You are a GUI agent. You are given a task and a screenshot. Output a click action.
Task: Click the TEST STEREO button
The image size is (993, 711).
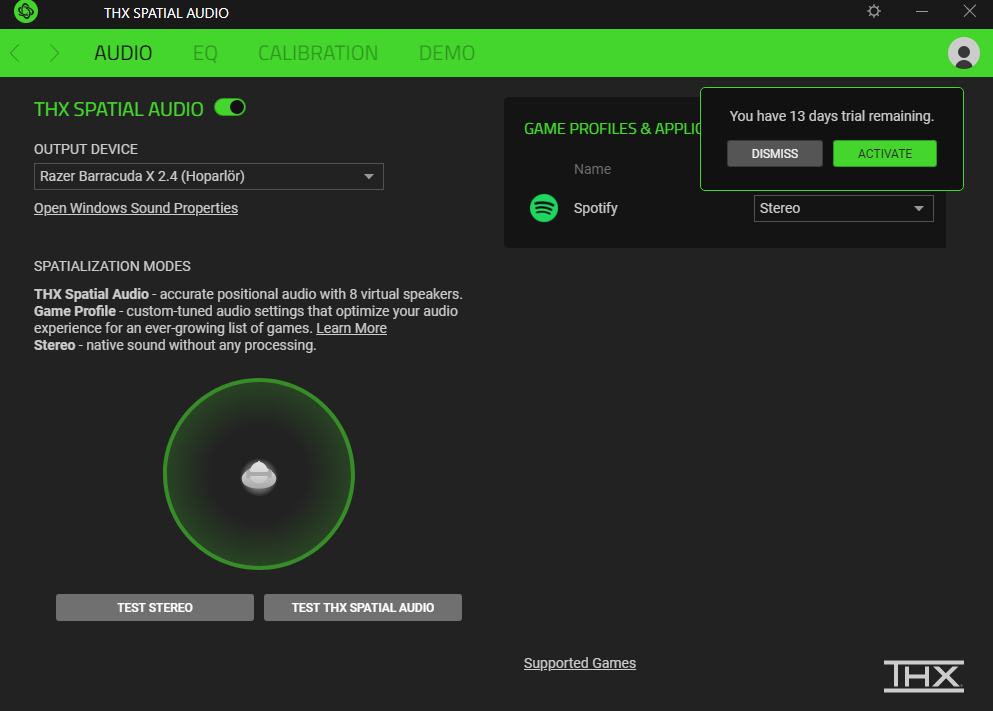point(155,608)
